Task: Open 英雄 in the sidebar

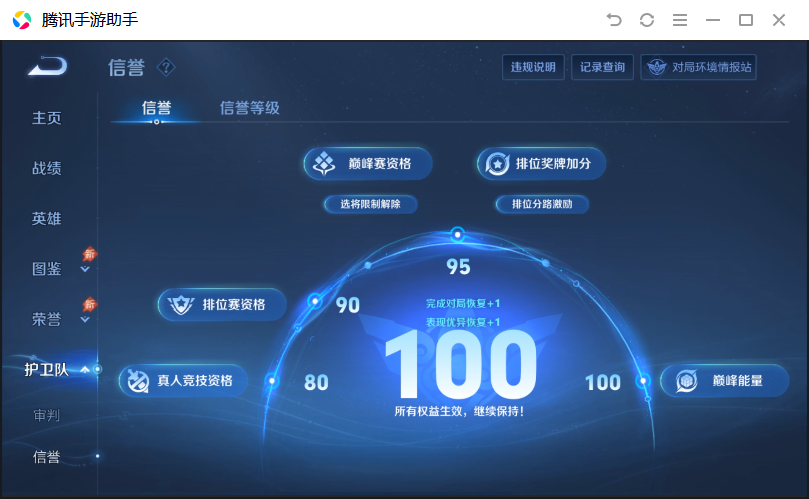Action: click(46, 219)
